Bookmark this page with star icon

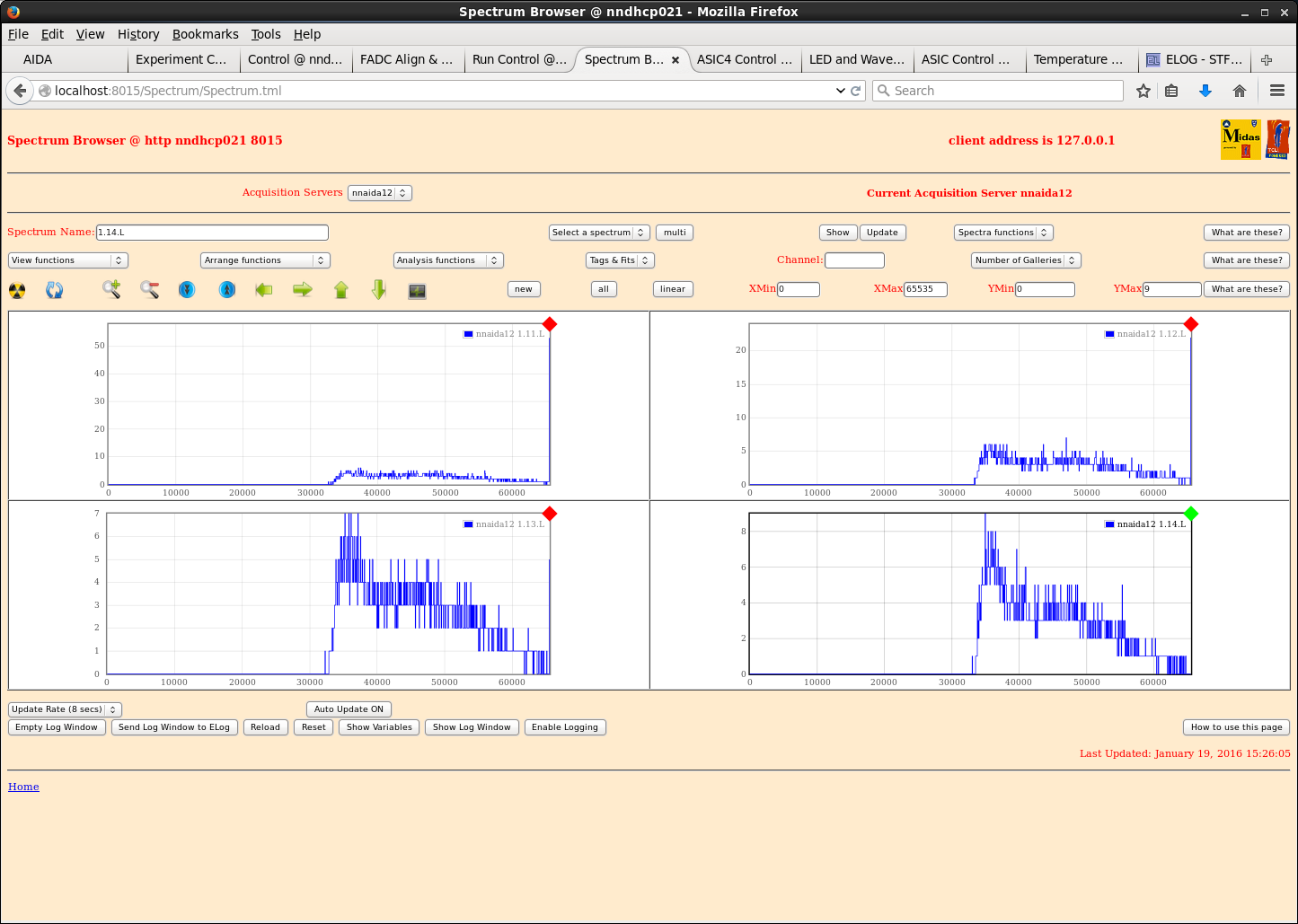[1143, 91]
